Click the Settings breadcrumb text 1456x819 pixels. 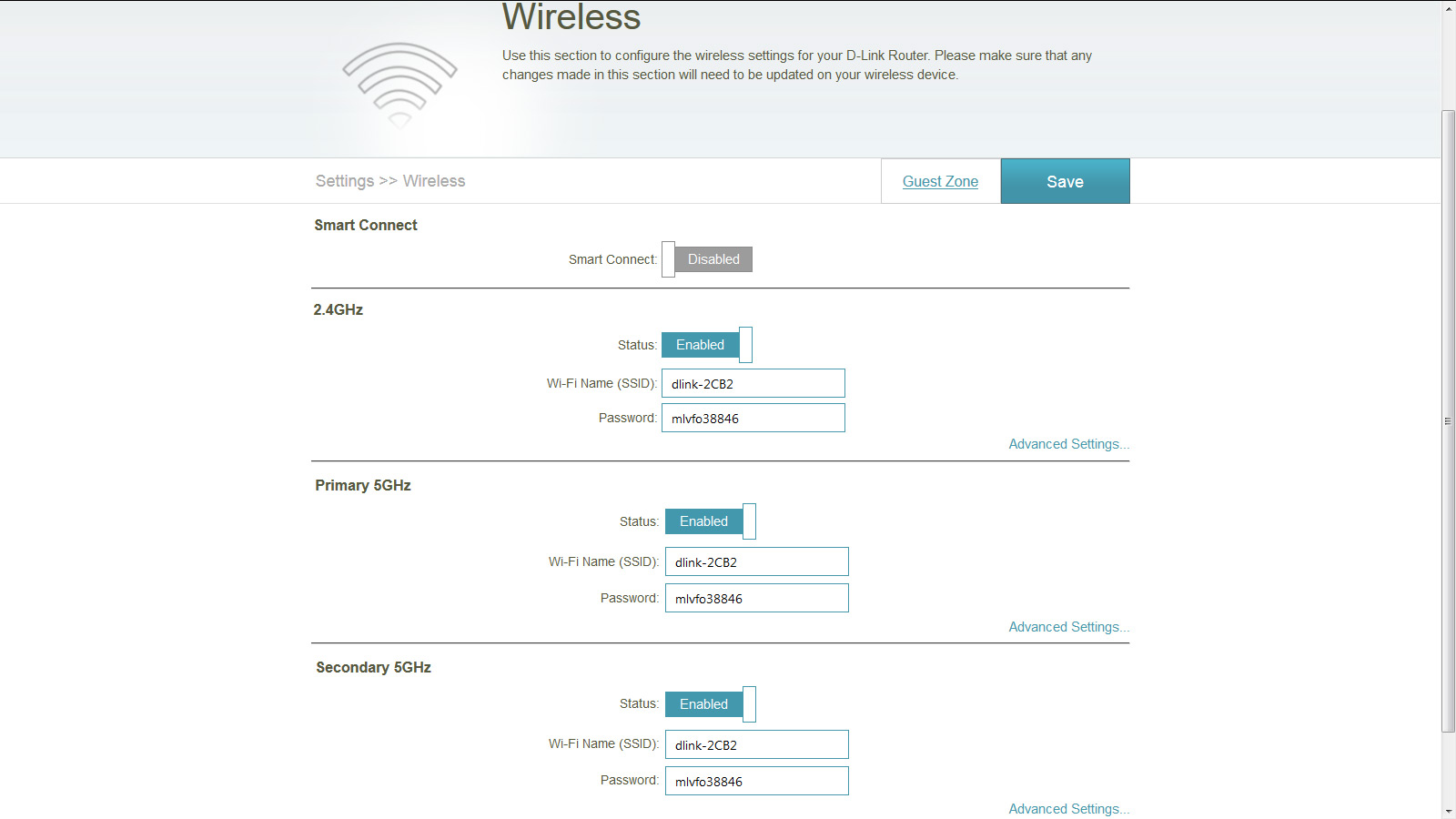click(344, 181)
